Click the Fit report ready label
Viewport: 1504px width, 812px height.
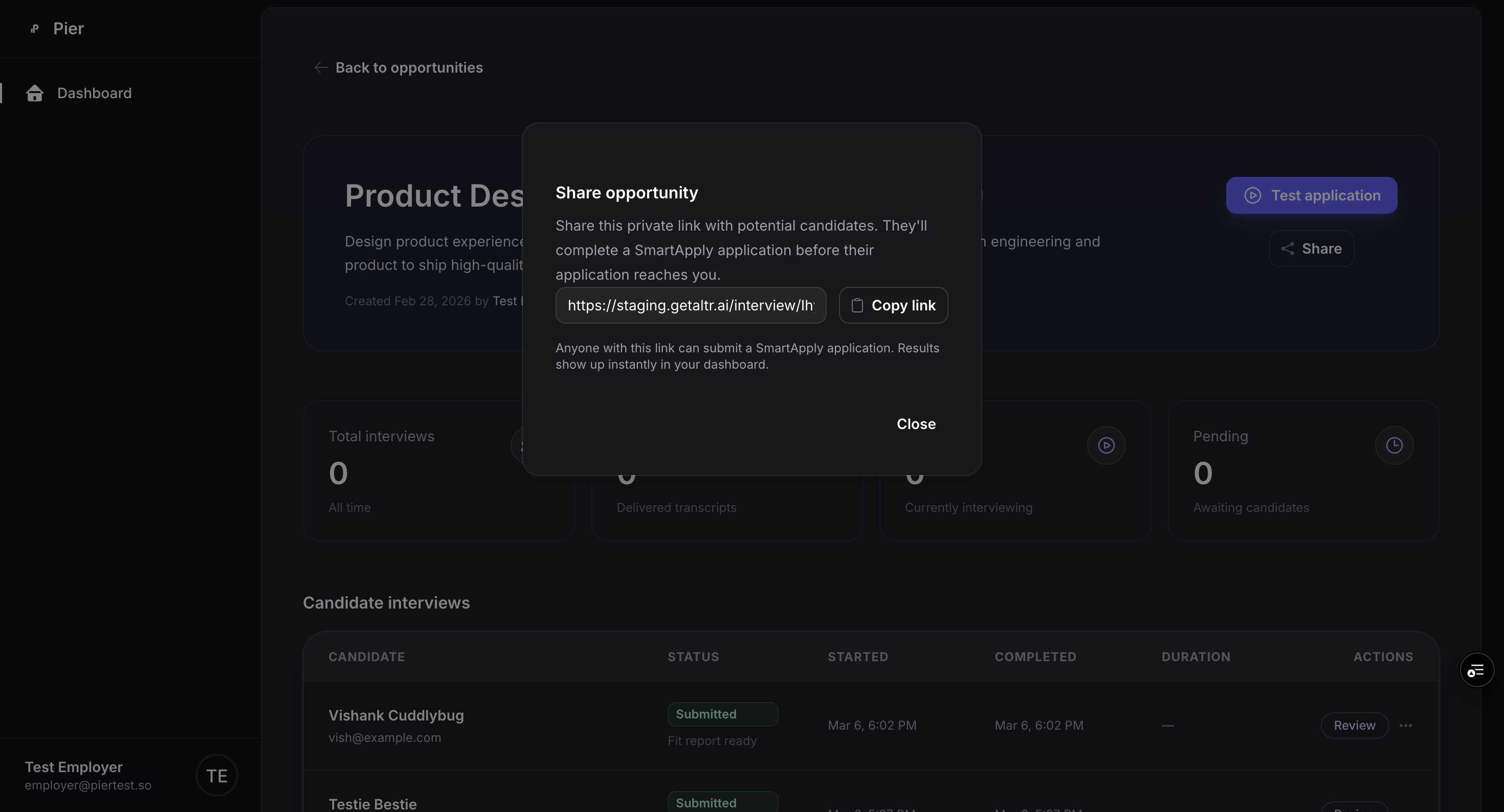tap(712, 741)
